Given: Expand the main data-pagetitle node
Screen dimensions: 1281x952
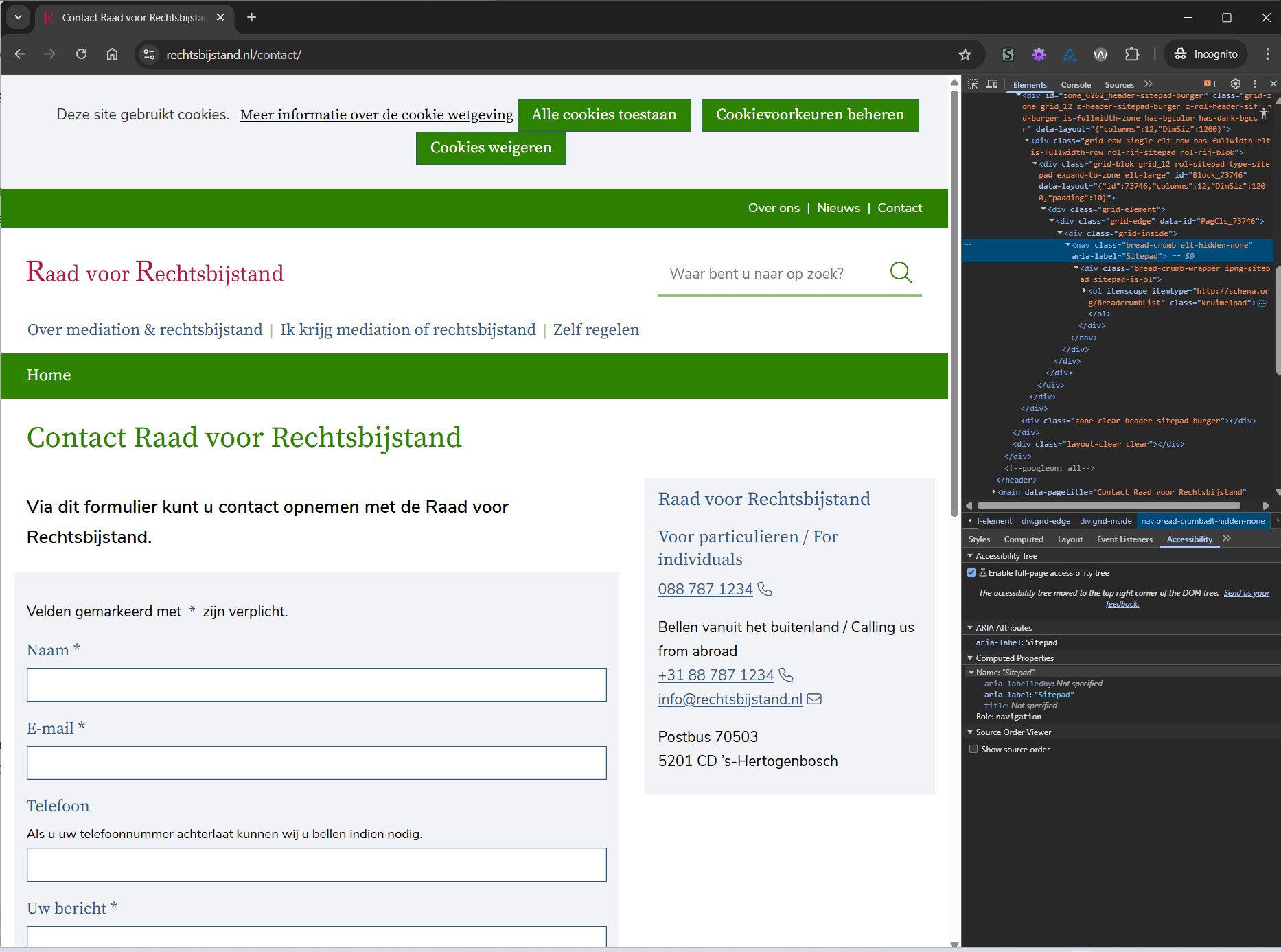Looking at the screenshot, I should point(994,492).
